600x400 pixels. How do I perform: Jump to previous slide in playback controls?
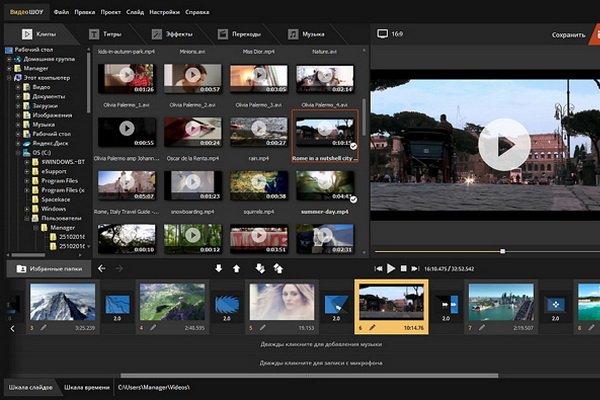point(378,268)
